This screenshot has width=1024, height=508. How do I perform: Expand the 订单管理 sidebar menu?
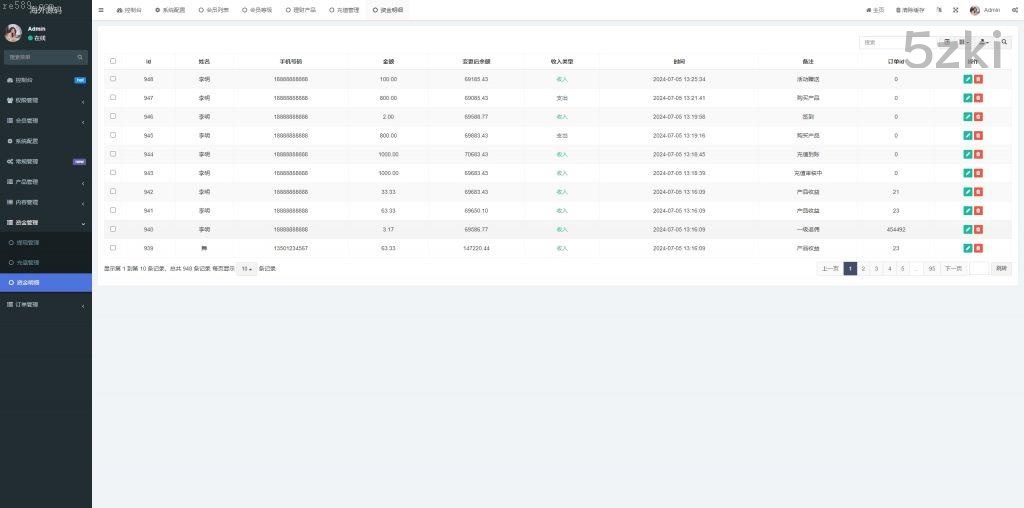click(45, 304)
